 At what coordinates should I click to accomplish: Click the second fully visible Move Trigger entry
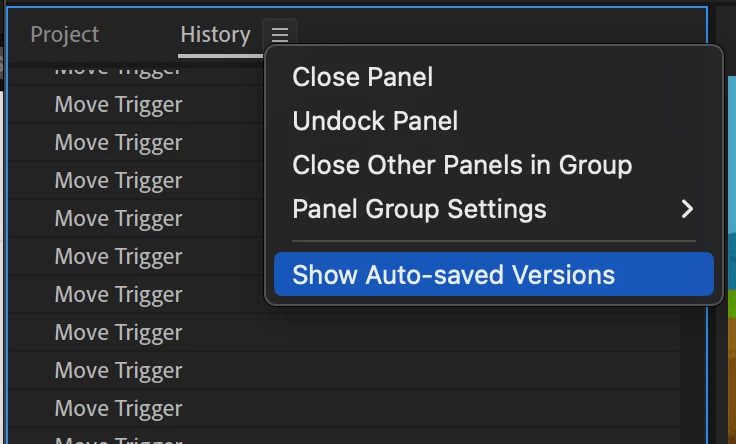click(118, 143)
